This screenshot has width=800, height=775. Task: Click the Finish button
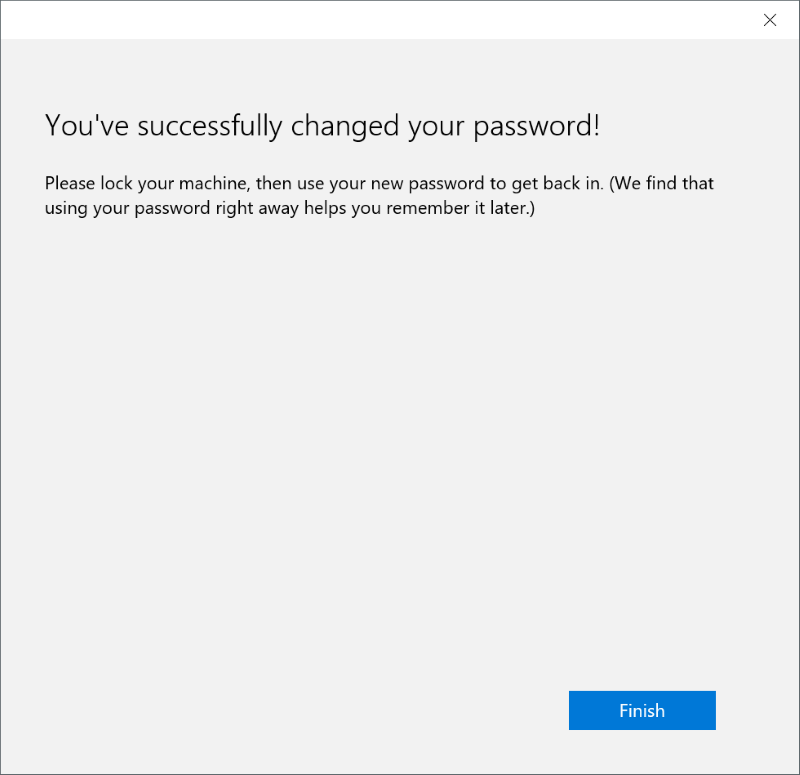click(642, 710)
